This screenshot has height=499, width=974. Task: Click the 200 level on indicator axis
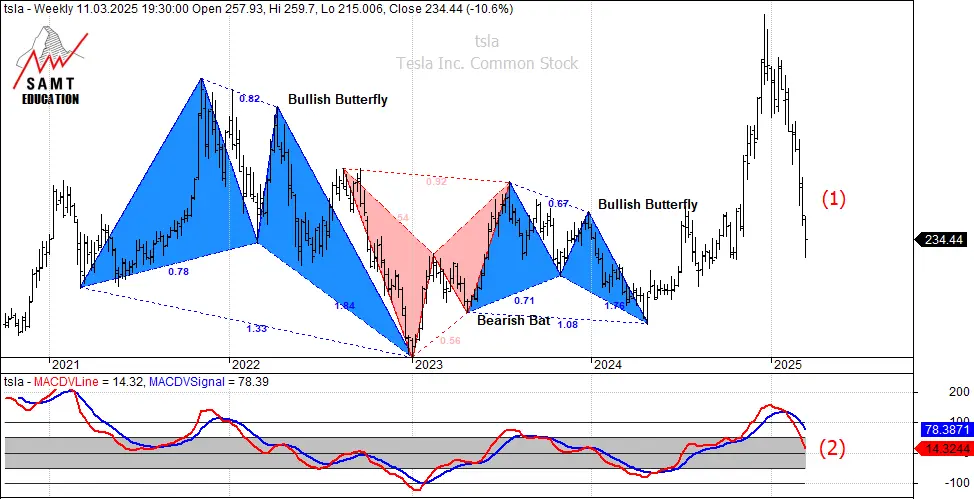[959, 392]
